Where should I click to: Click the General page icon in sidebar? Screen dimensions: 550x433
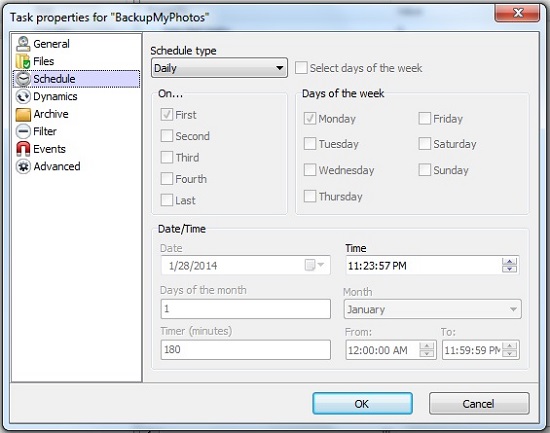[x=23, y=44]
